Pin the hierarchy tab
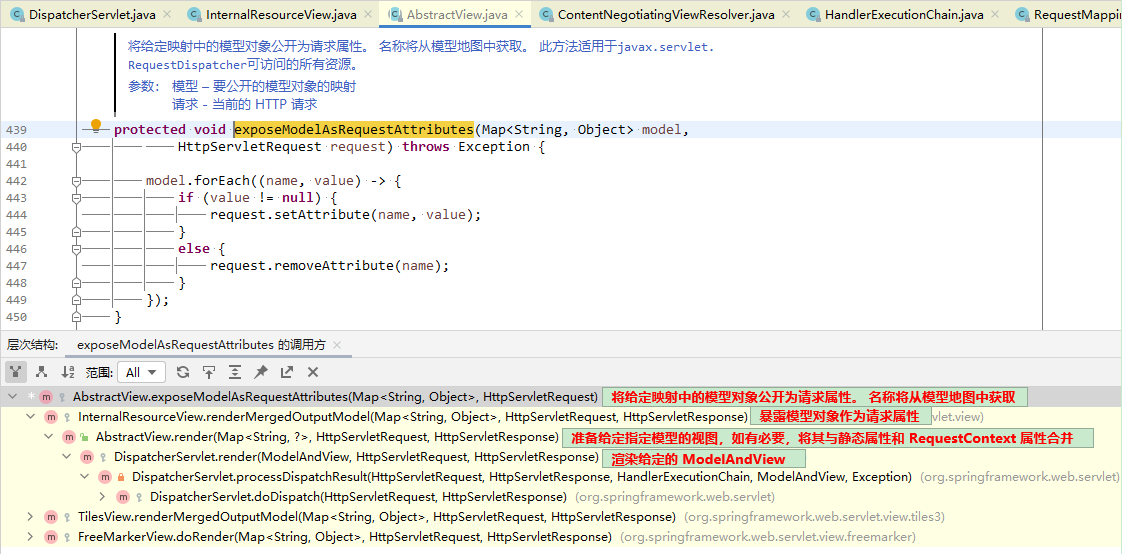 [261, 372]
